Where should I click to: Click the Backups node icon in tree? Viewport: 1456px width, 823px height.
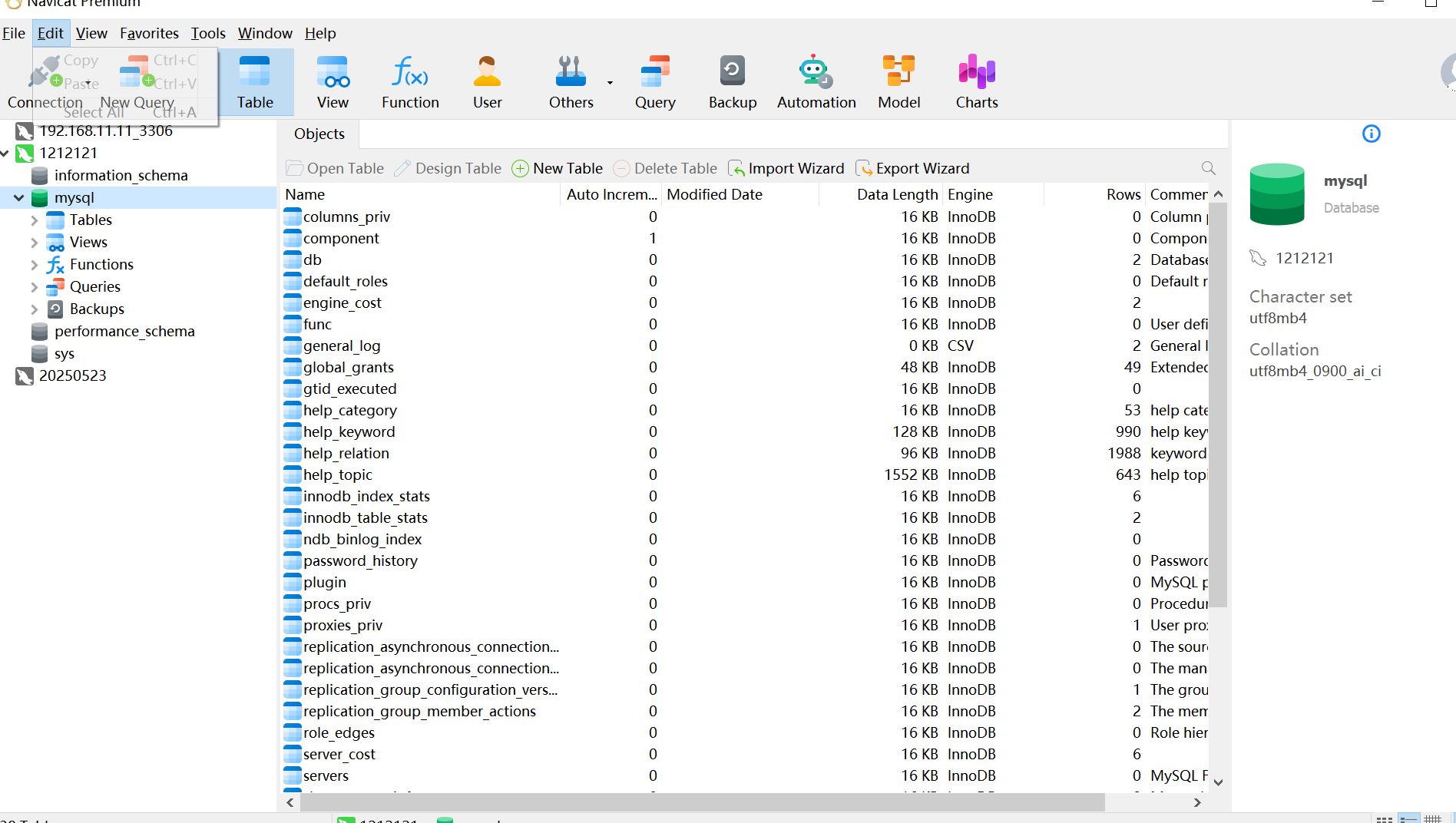click(55, 309)
